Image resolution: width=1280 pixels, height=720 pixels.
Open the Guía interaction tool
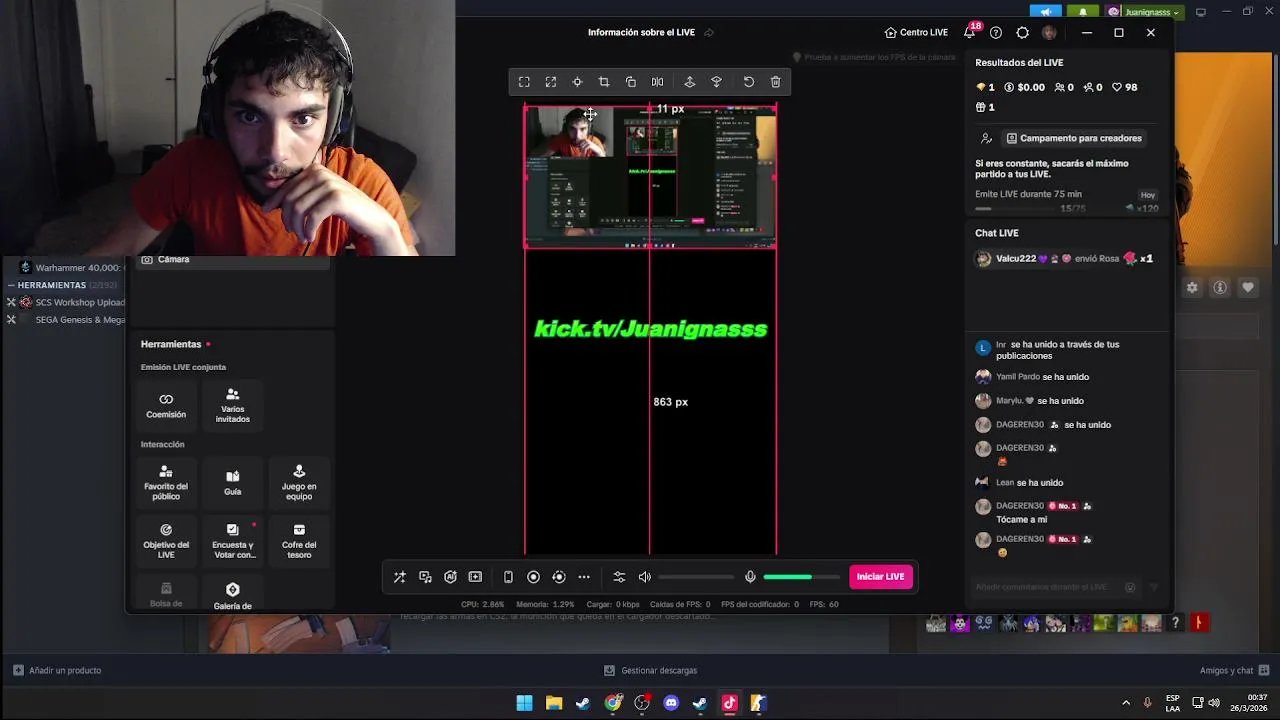[233, 482]
